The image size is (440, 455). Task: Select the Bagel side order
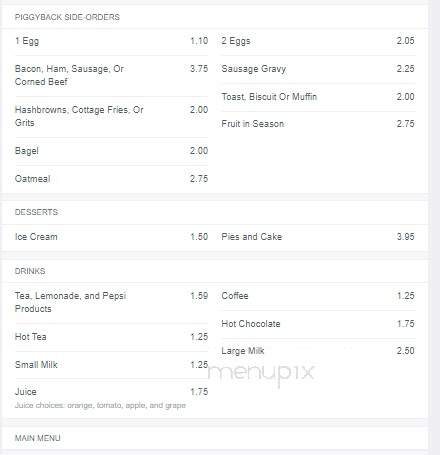(x=111, y=151)
